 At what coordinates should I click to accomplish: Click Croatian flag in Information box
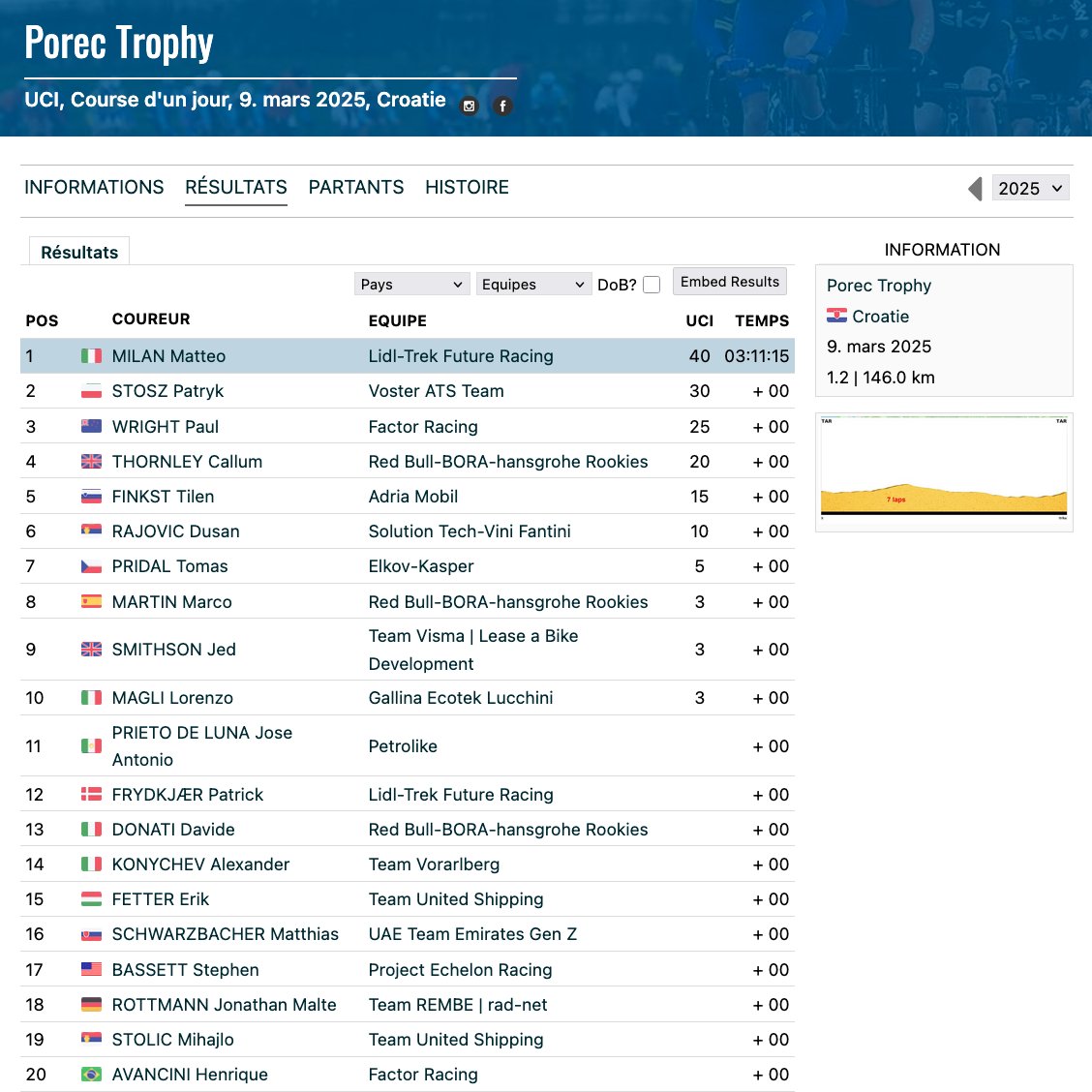(836, 316)
